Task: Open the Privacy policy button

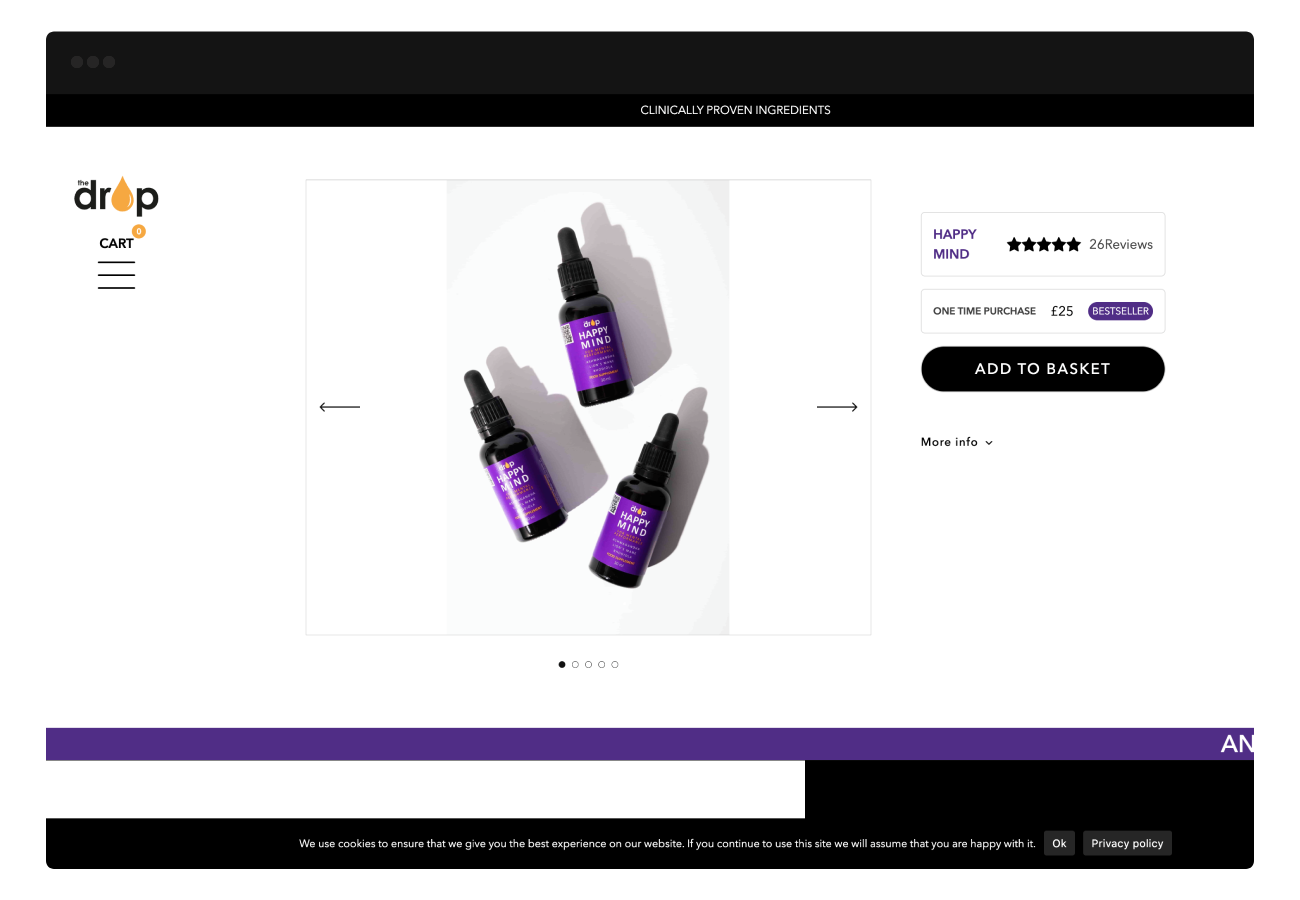Action: [1127, 843]
